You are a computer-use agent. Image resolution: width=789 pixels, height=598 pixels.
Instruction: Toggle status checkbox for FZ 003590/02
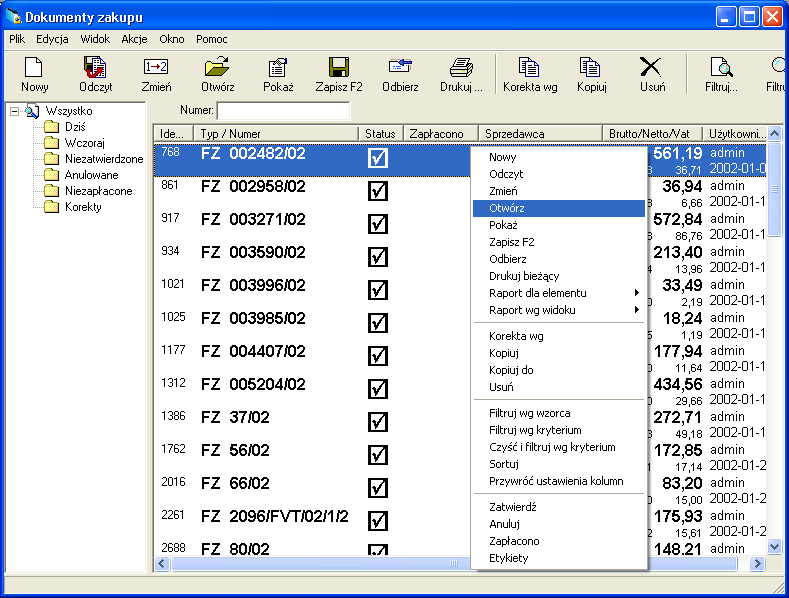pos(377,257)
